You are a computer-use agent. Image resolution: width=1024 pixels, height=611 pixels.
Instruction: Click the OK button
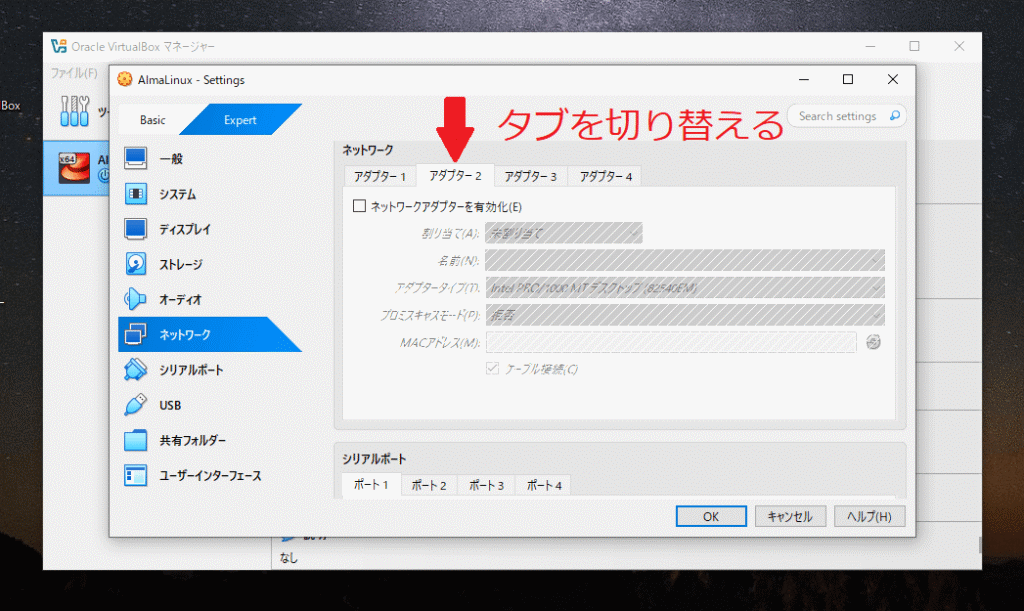[711, 516]
